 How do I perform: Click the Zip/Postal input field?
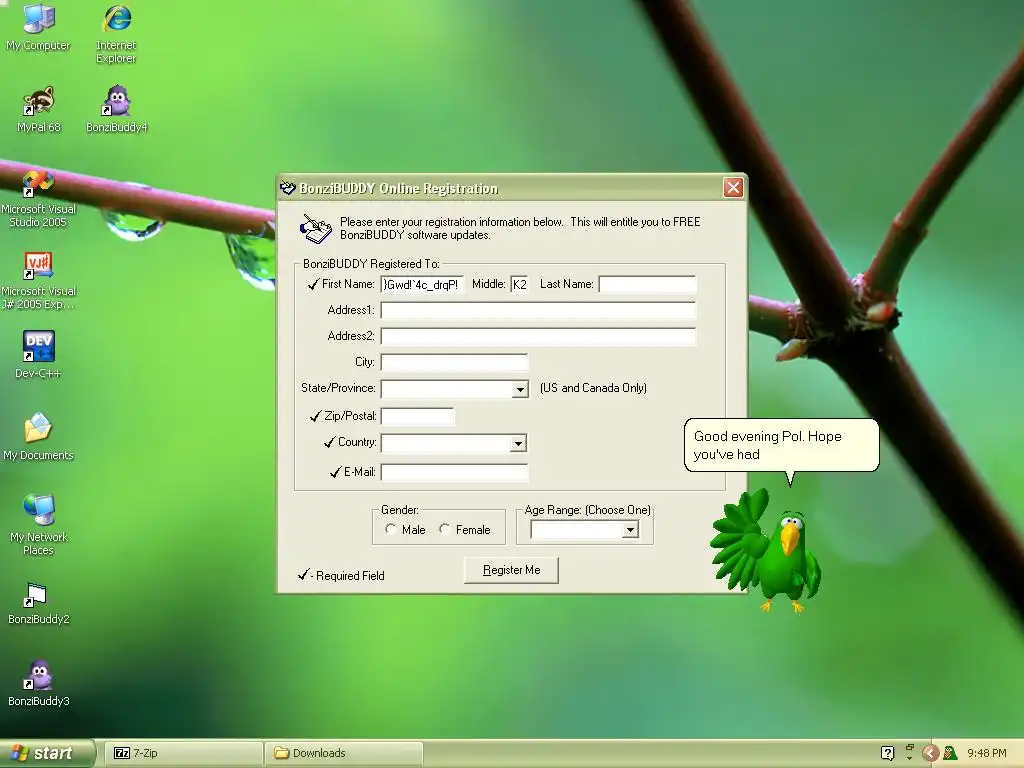[417, 416]
